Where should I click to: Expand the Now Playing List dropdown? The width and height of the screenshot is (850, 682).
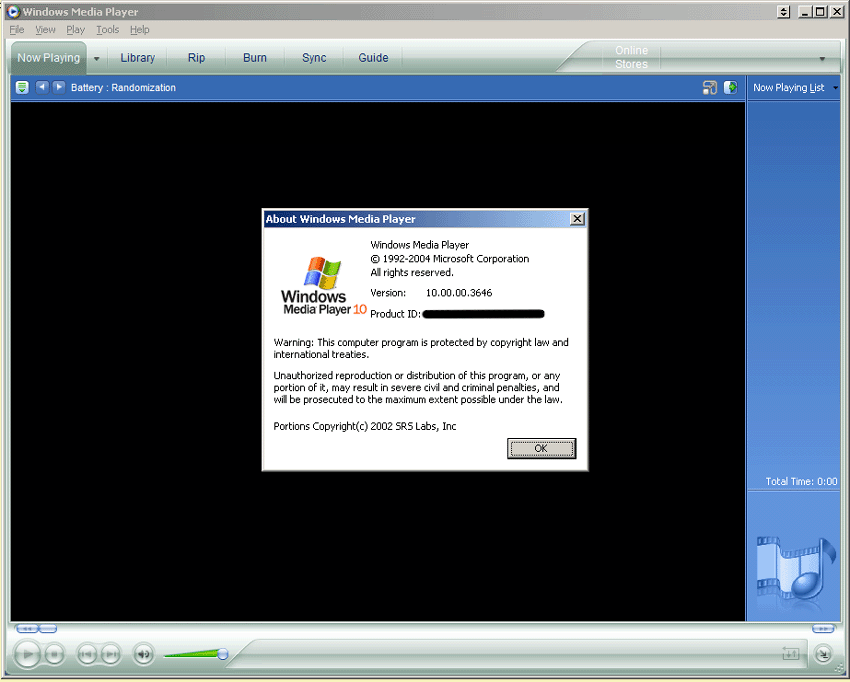pyautogui.click(x=835, y=88)
